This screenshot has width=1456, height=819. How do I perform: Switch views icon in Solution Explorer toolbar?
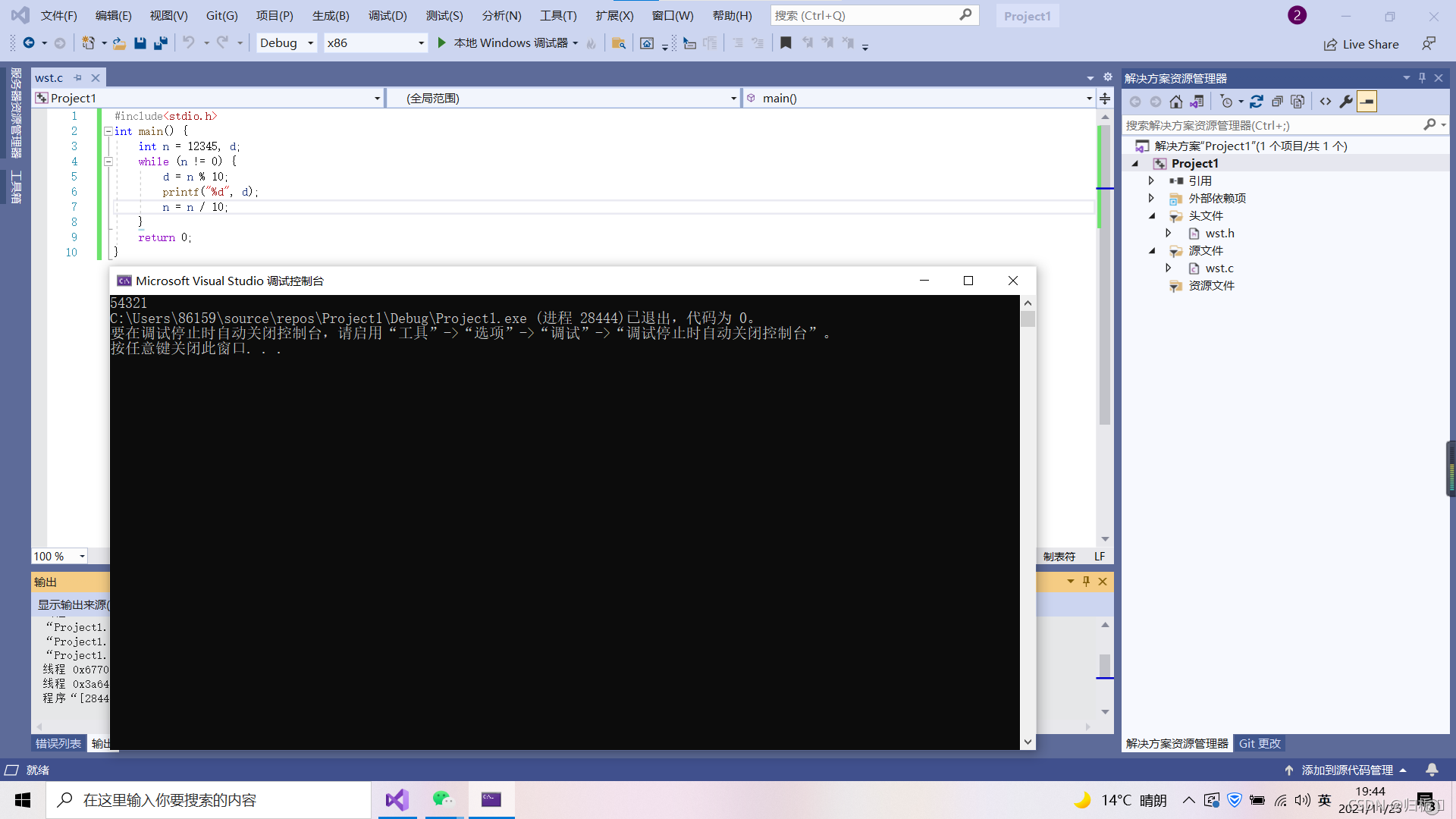1197,102
